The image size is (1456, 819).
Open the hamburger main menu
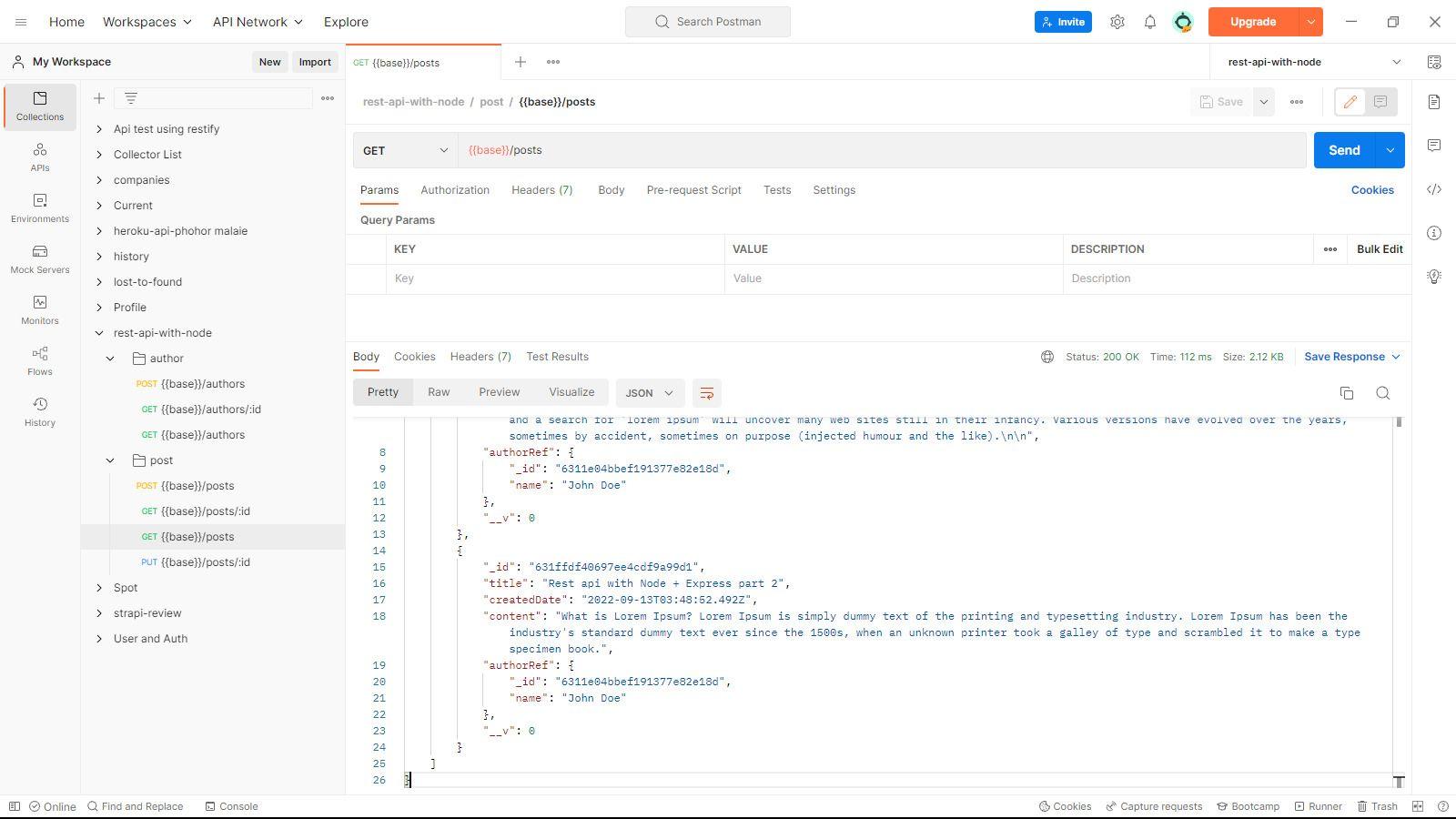click(21, 22)
